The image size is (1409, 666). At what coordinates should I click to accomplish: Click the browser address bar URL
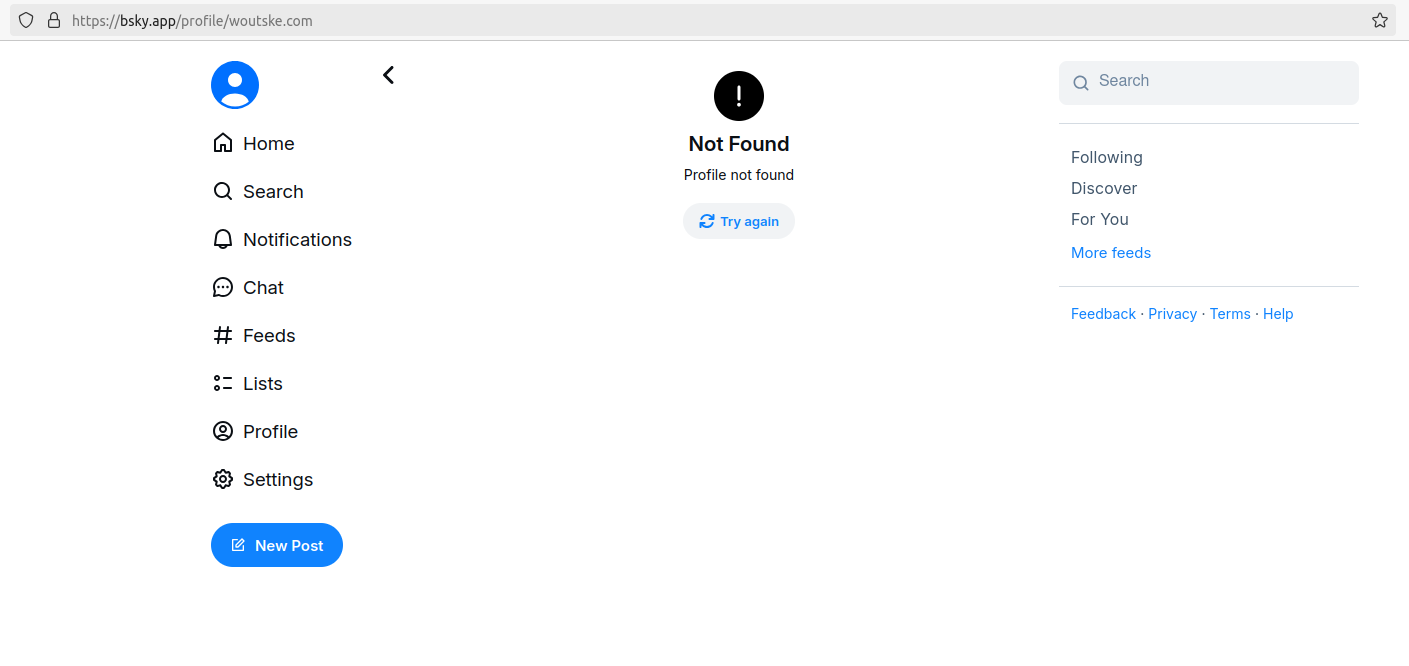(192, 20)
